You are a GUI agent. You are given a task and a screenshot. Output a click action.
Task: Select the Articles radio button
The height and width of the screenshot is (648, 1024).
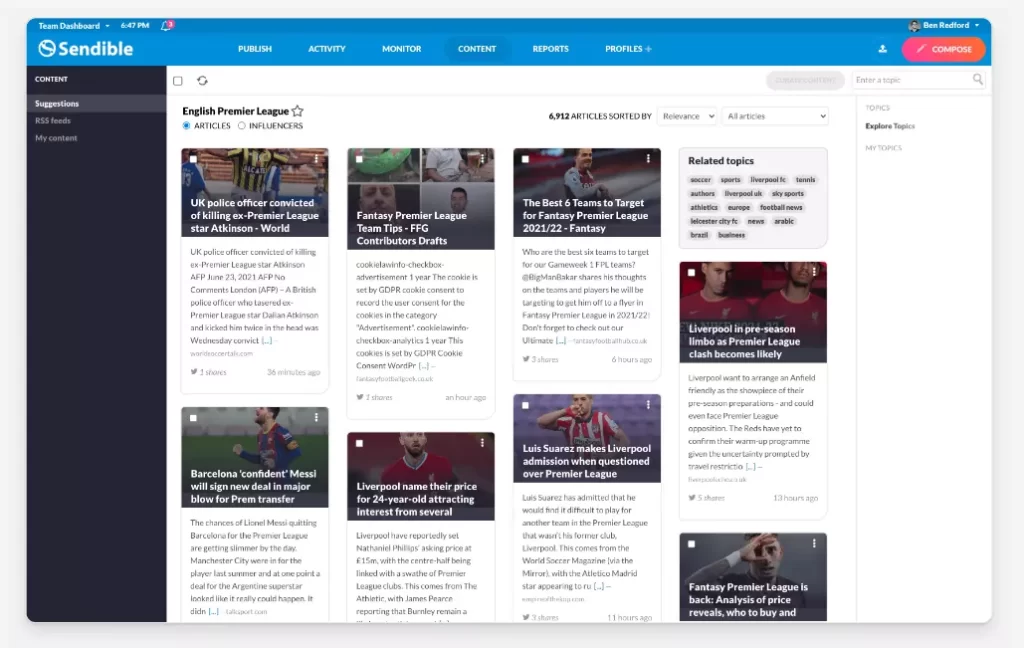click(x=187, y=125)
